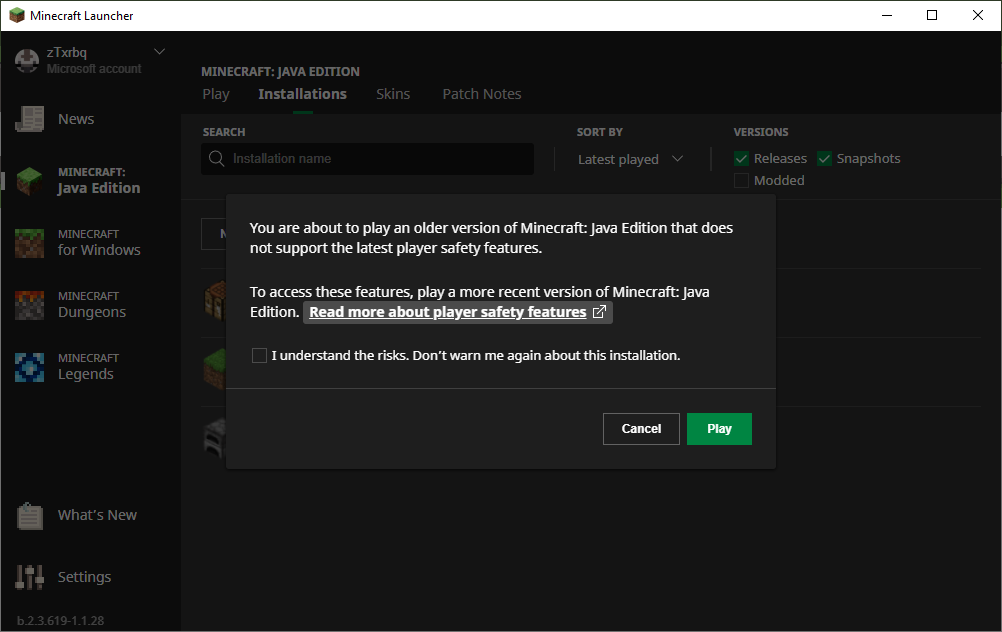Click the zTxrbq account avatar
This screenshot has height=632, width=1002.
click(27, 60)
